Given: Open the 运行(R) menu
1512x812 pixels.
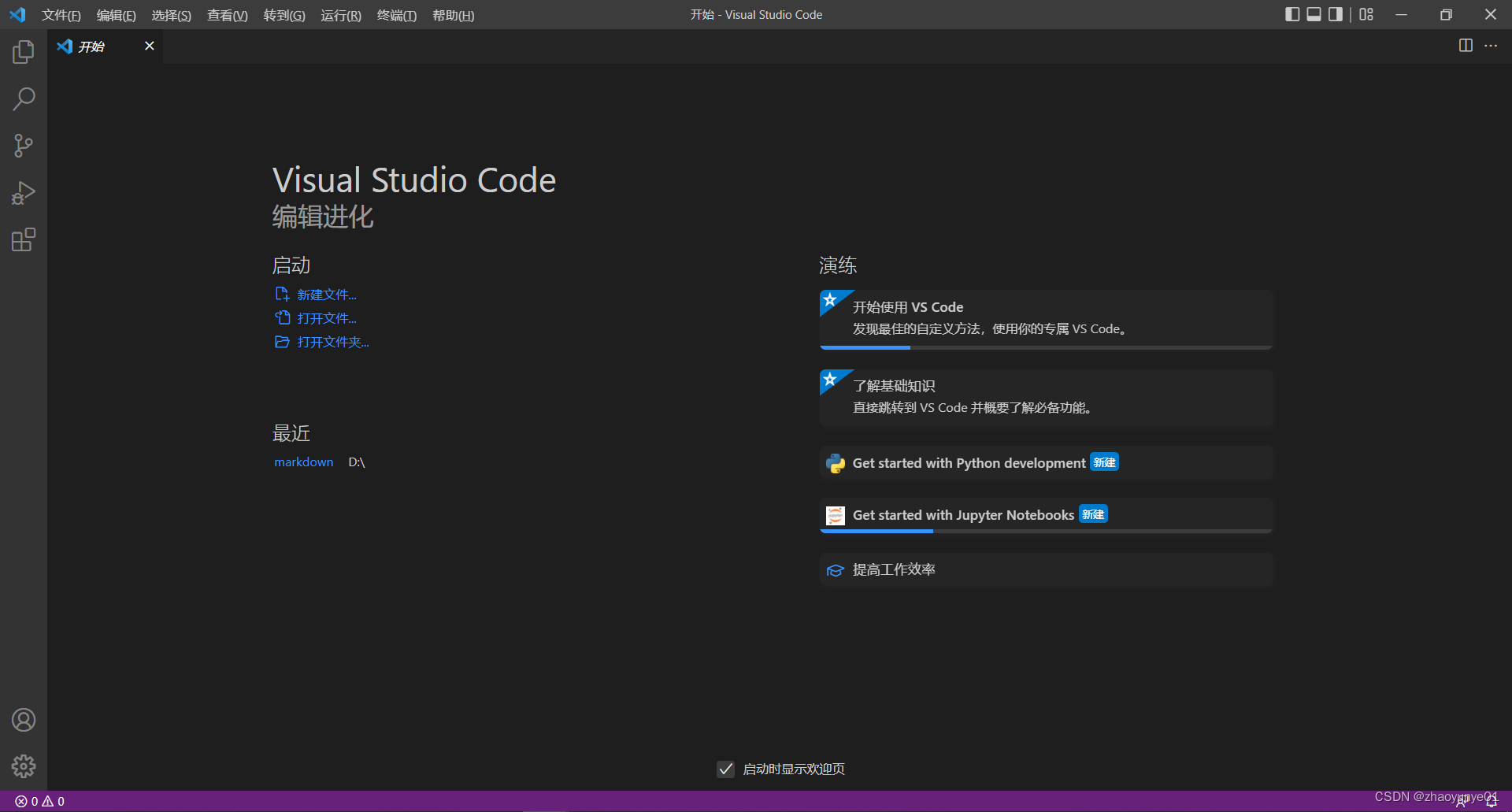Looking at the screenshot, I should click(341, 15).
